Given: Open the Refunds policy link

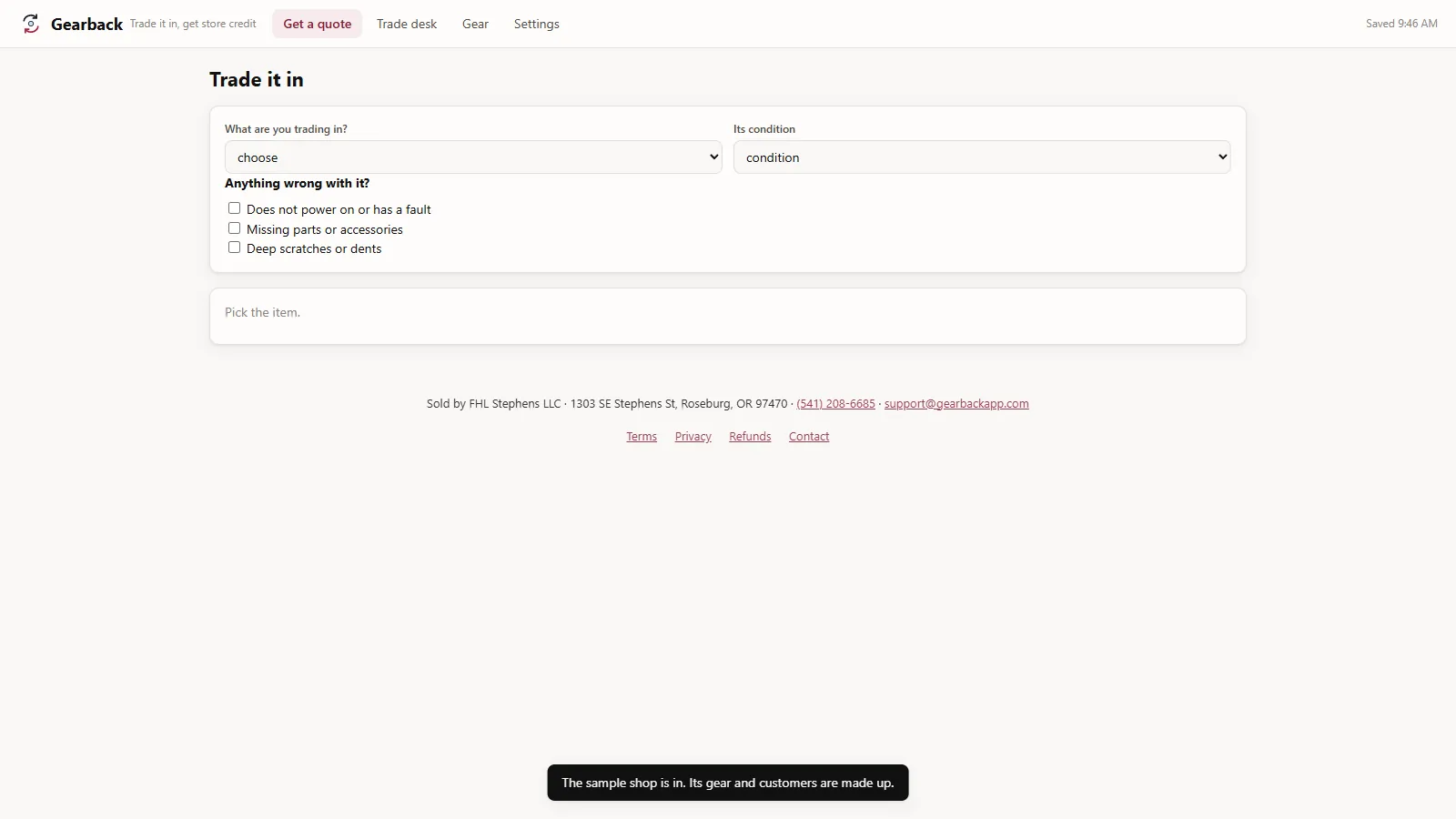Looking at the screenshot, I should (750, 437).
